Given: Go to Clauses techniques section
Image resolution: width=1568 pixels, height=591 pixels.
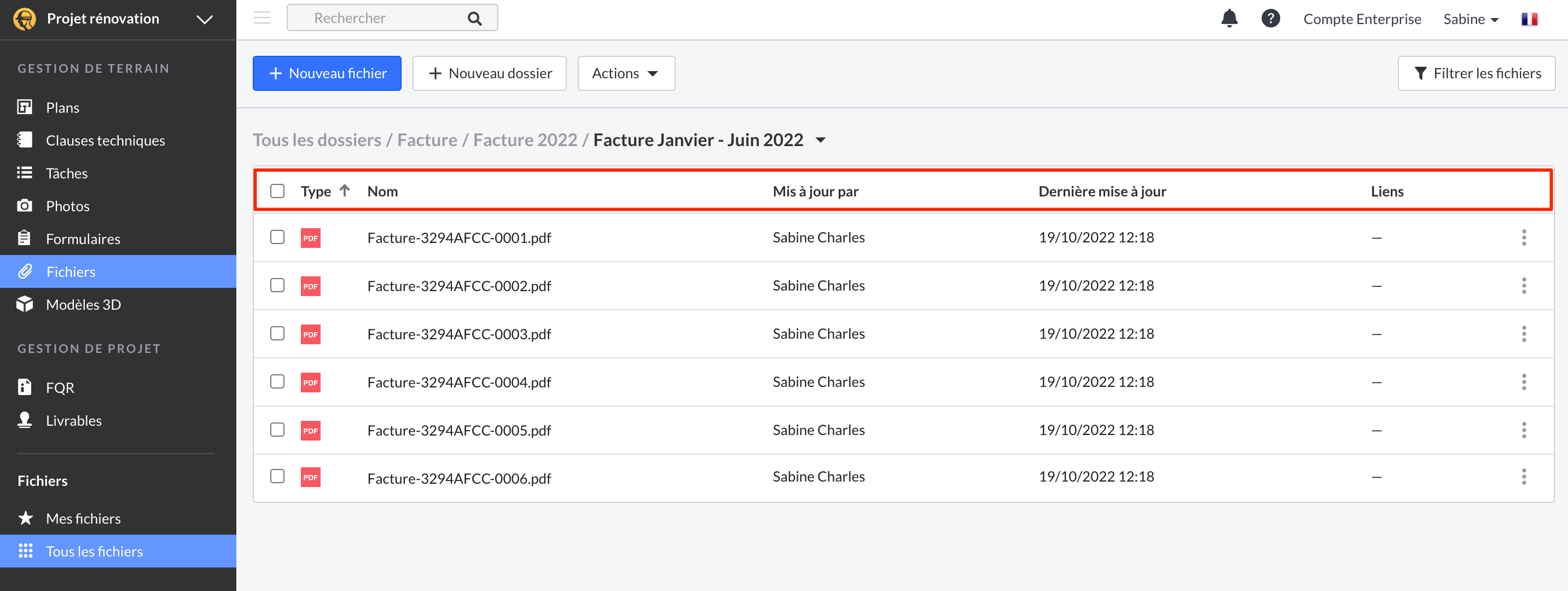Looking at the screenshot, I should tap(105, 140).
